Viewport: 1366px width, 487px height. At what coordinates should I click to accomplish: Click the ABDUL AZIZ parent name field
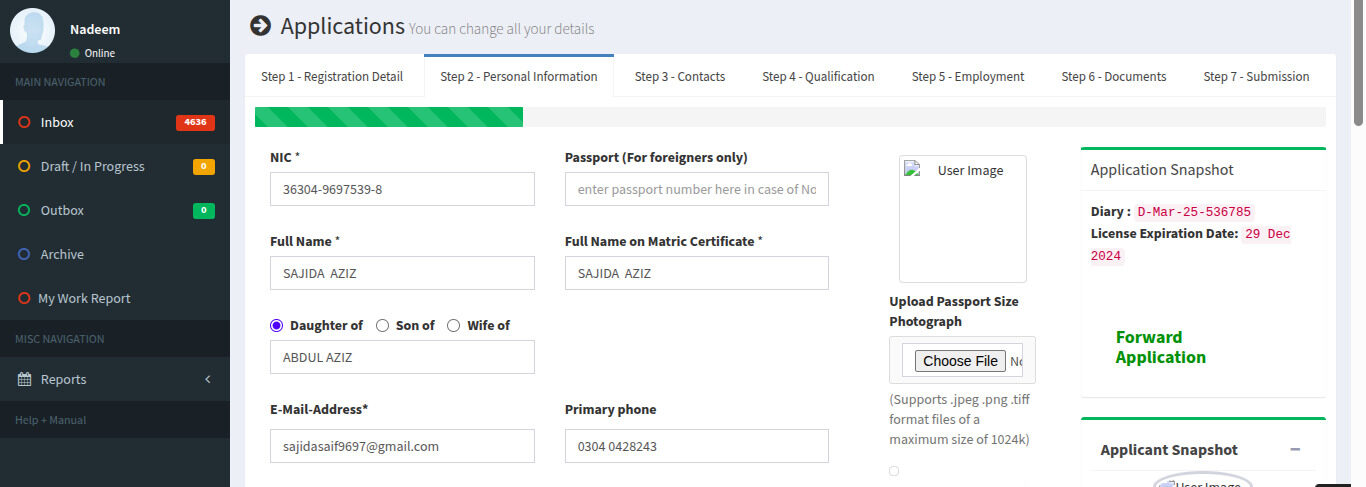pyautogui.click(x=402, y=357)
